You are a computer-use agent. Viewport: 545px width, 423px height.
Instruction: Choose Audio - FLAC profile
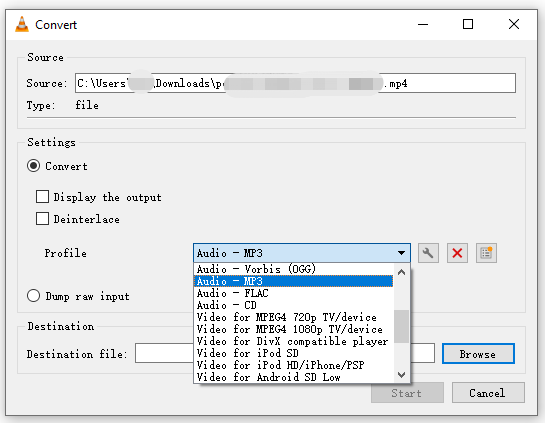pyautogui.click(x=293, y=293)
